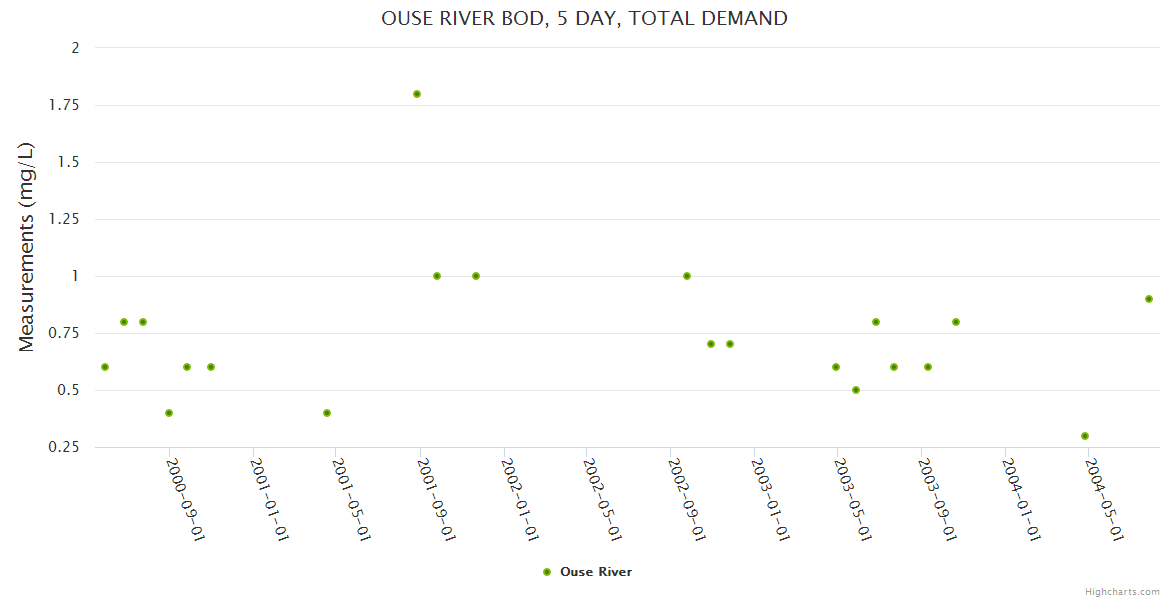The width and height of the screenshot is (1170, 600).
Task: Select the last 0.8 point before 2004-01-01
Action: 956,322
